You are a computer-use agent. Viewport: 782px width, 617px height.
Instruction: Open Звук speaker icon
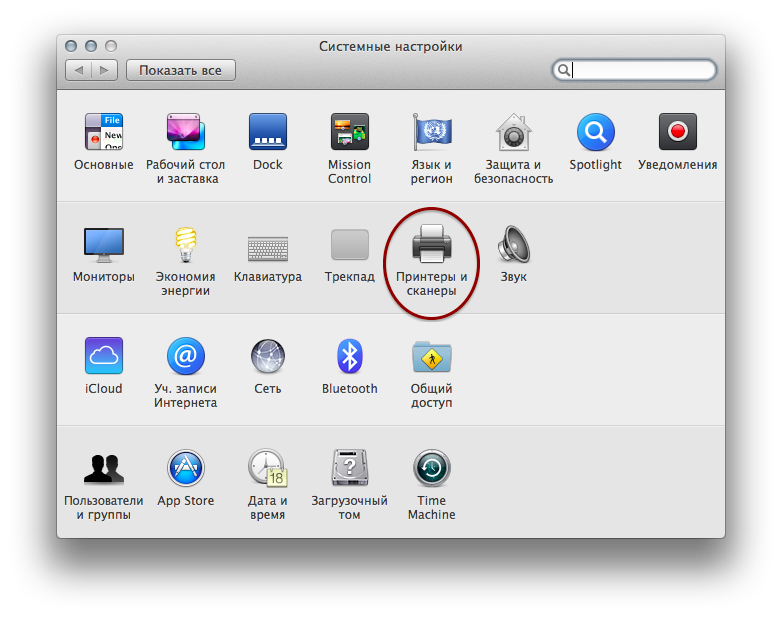coord(514,244)
